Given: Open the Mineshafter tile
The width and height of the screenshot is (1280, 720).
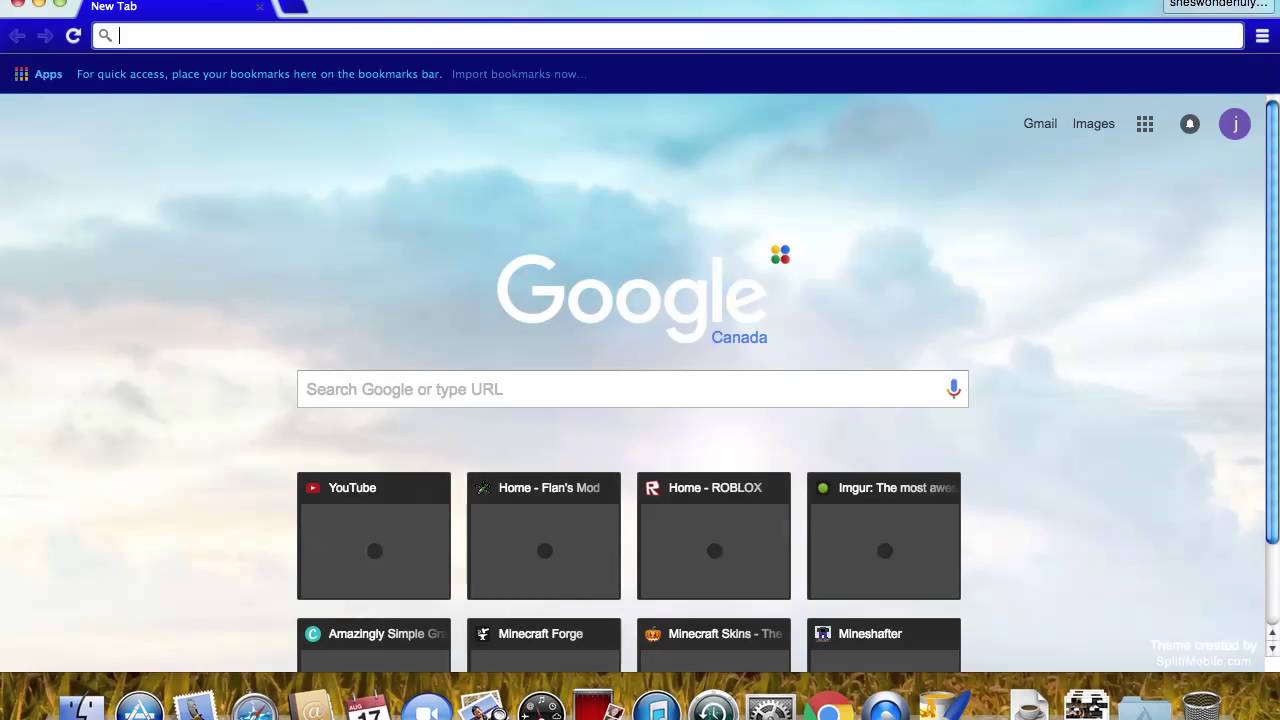Looking at the screenshot, I should pyautogui.click(x=884, y=645).
